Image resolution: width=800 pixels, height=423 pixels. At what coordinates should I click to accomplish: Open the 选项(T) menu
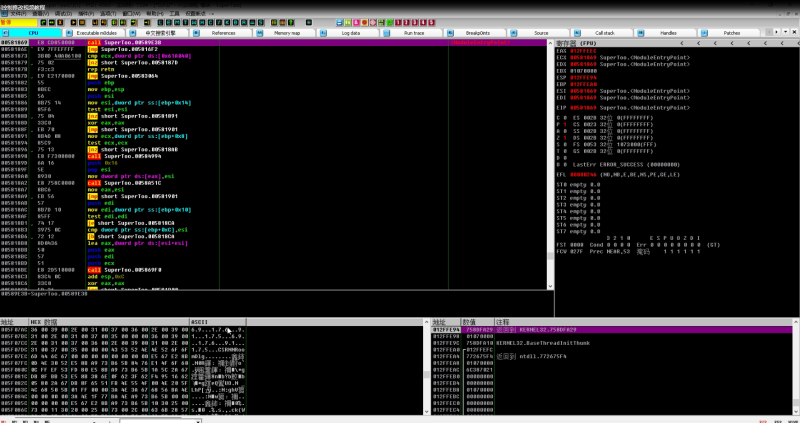click(108, 13)
